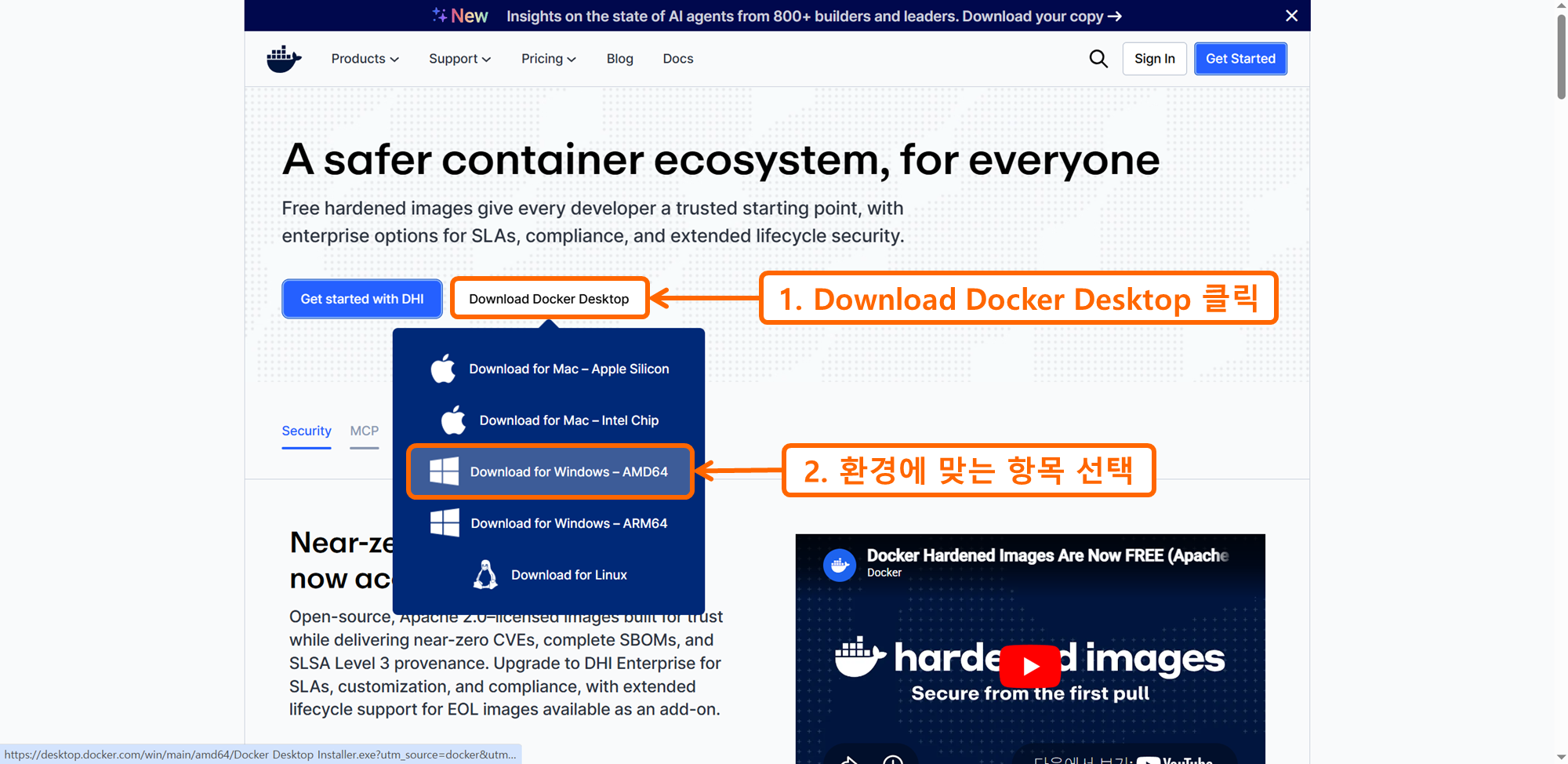Click the sparkle New badge in banner
1568x764 pixels.
[460, 16]
